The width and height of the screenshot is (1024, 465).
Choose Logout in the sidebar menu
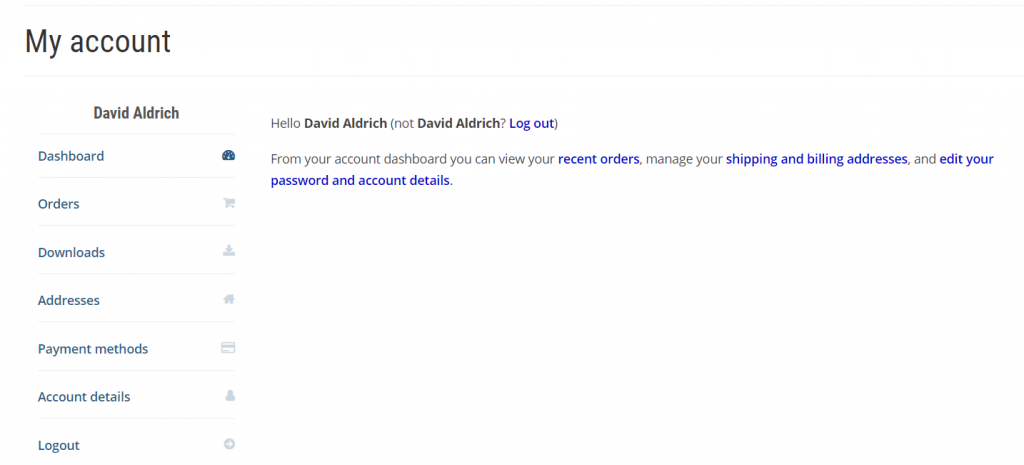[x=59, y=445]
